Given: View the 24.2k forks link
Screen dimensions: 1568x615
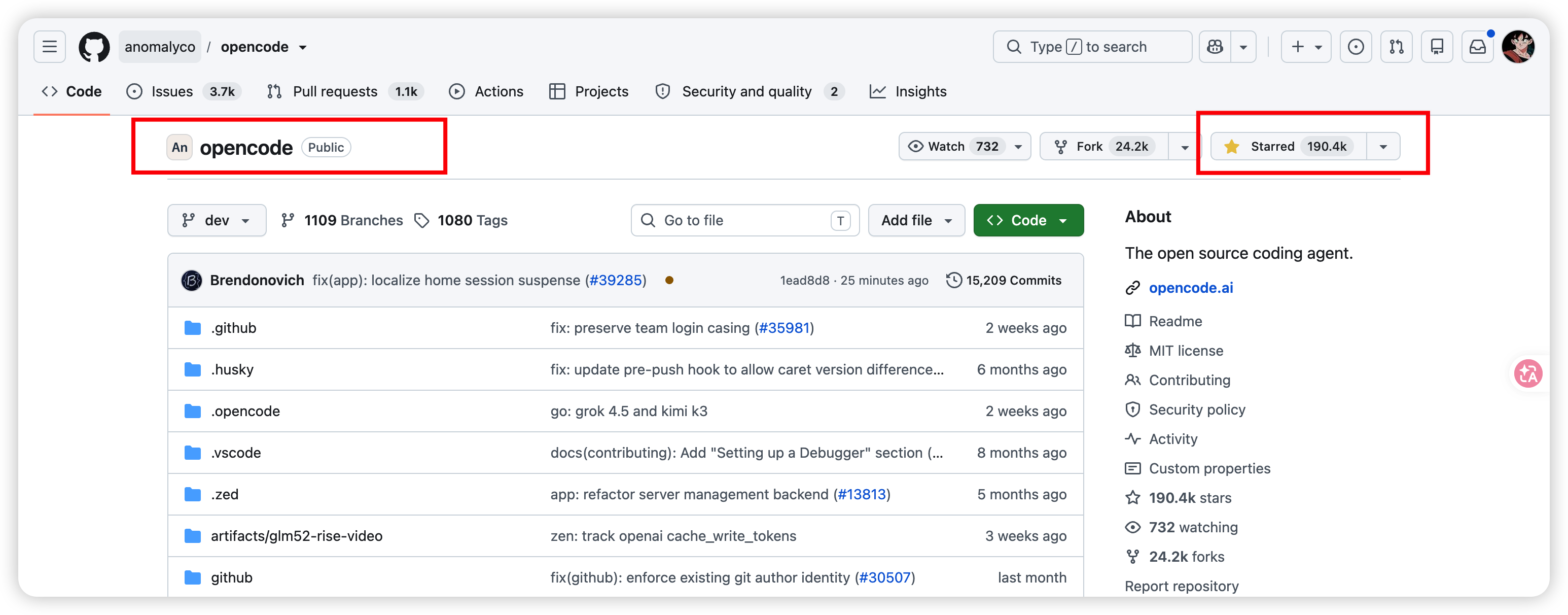Looking at the screenshot, I should click(1186, 557).
